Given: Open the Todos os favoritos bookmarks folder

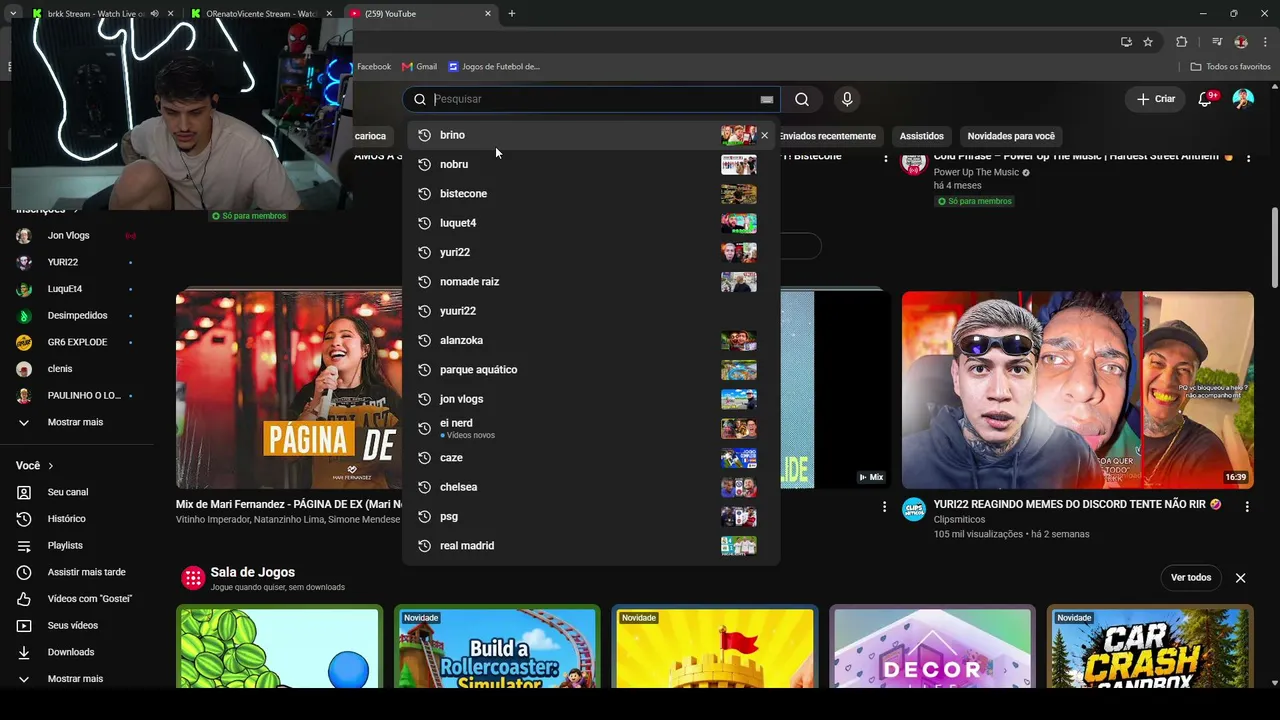Looking at the screenshot, I should (x=1230, y=67).
